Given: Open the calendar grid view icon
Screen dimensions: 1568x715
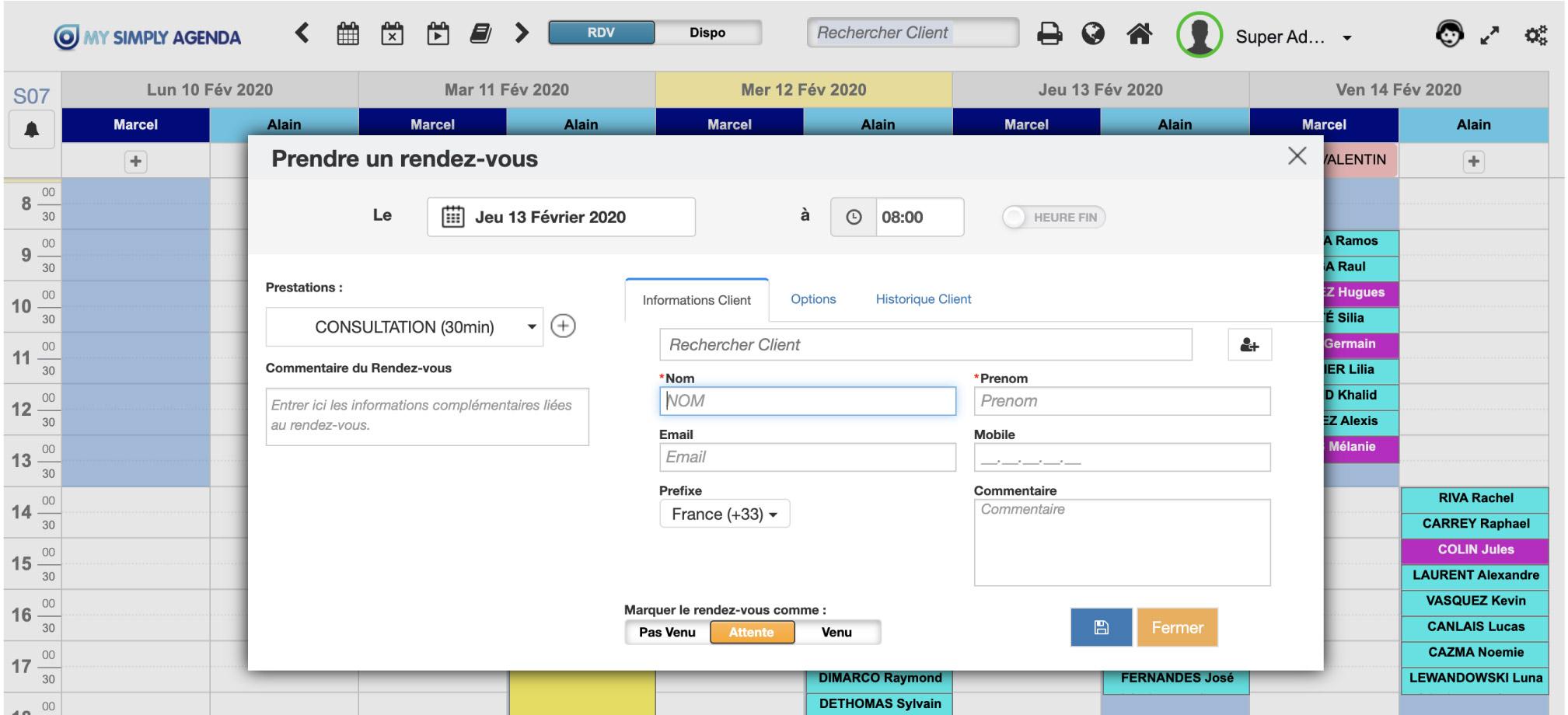Looking at the screenshot, I should coord(347,33).
